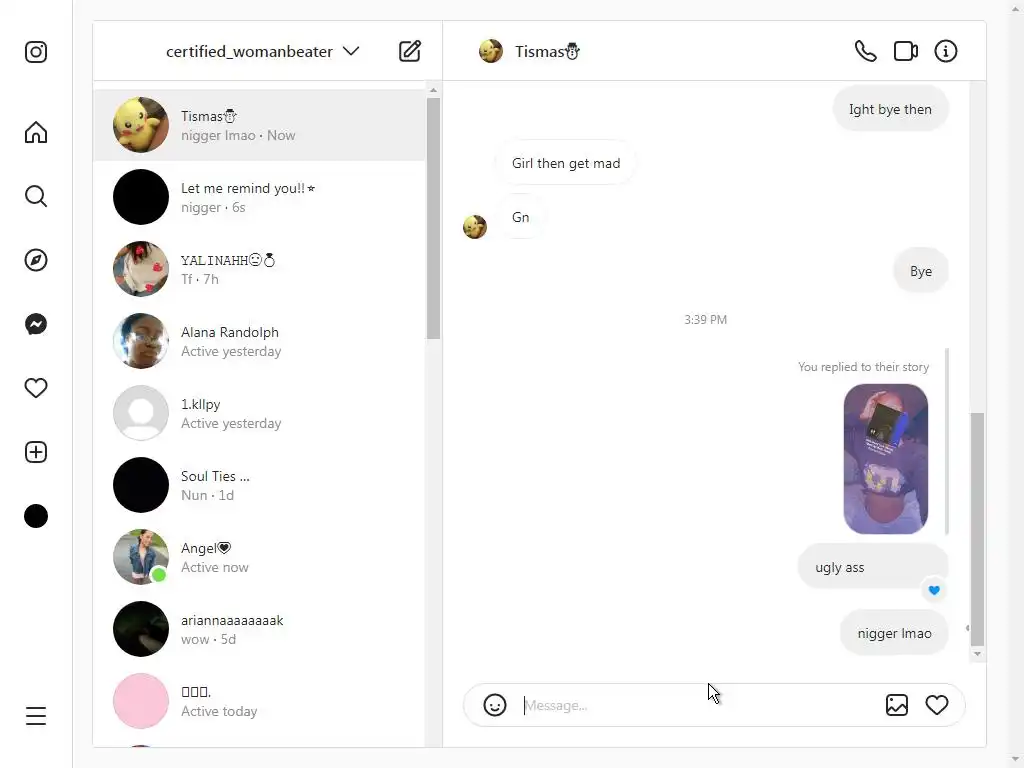Image resolution: width=1024 pixels, height=768 pixels.
Task: Attach a photo using image icon
Action: pyautogui.click(x=897, y=705)
